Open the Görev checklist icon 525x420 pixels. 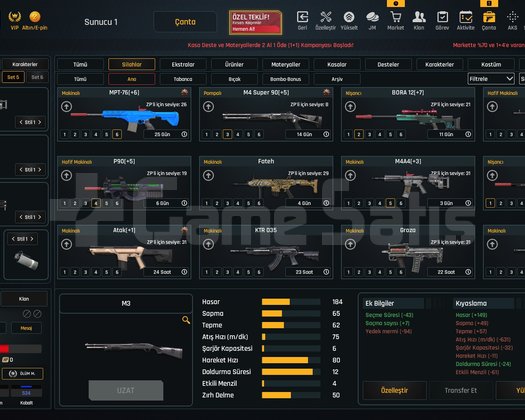[442, 17]
